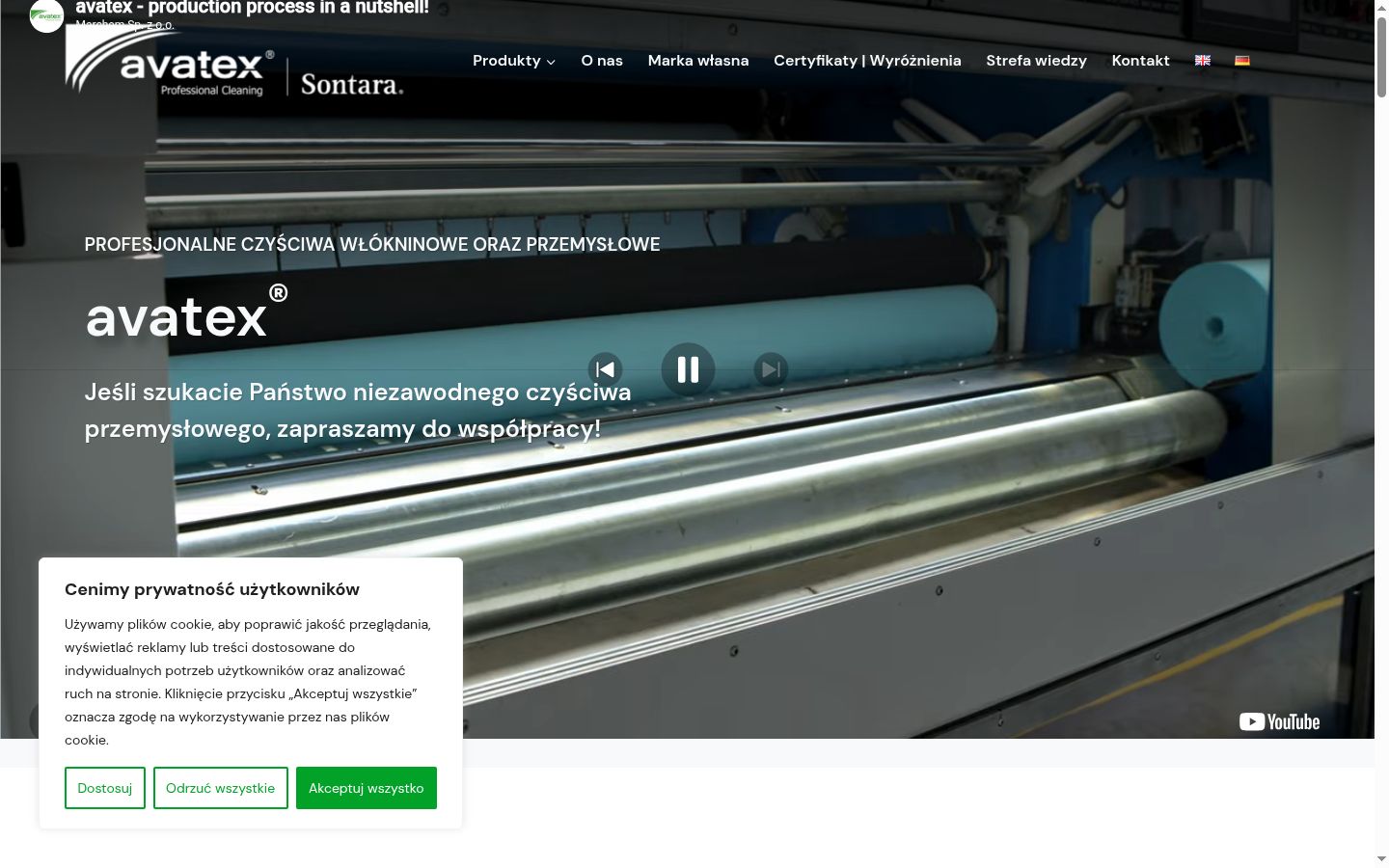Image resolution: width=1389 pixels, height=868 pixels.
Task: Switch site language to English flag
Action: click(1203, 60)
